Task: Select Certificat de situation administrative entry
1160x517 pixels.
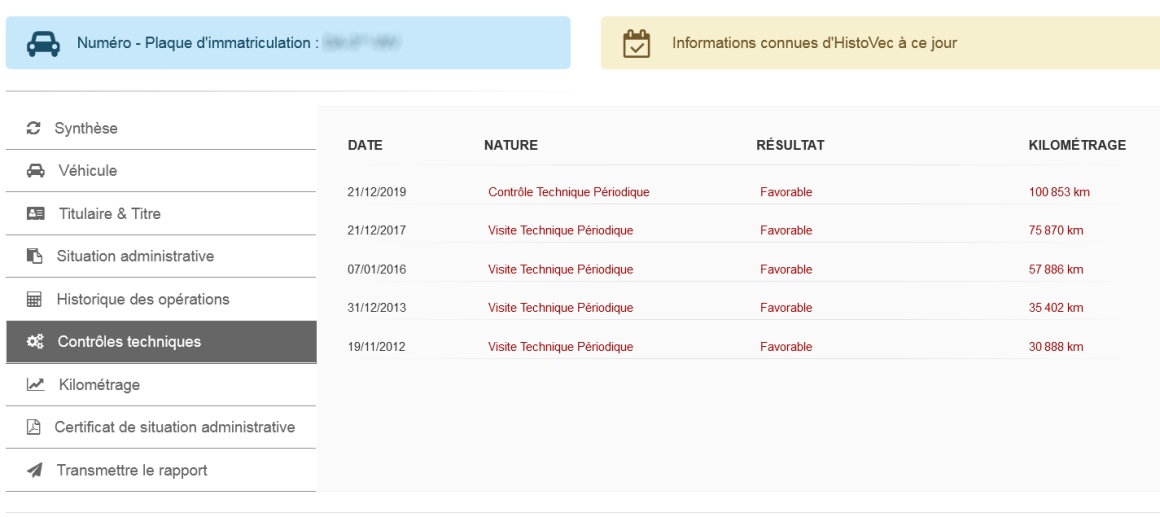Action: [x=161, y=428]
